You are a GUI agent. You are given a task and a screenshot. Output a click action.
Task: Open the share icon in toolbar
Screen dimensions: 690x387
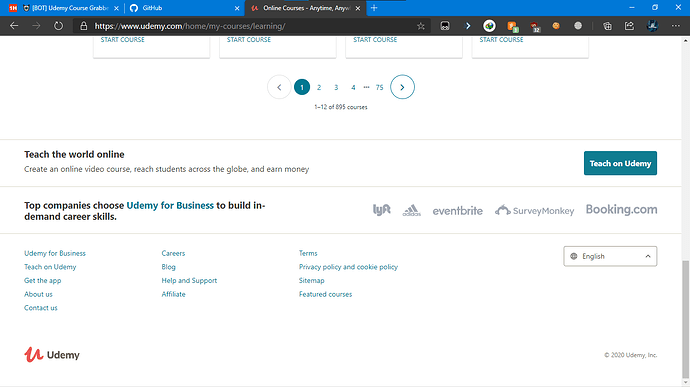(x=629, y=26)
